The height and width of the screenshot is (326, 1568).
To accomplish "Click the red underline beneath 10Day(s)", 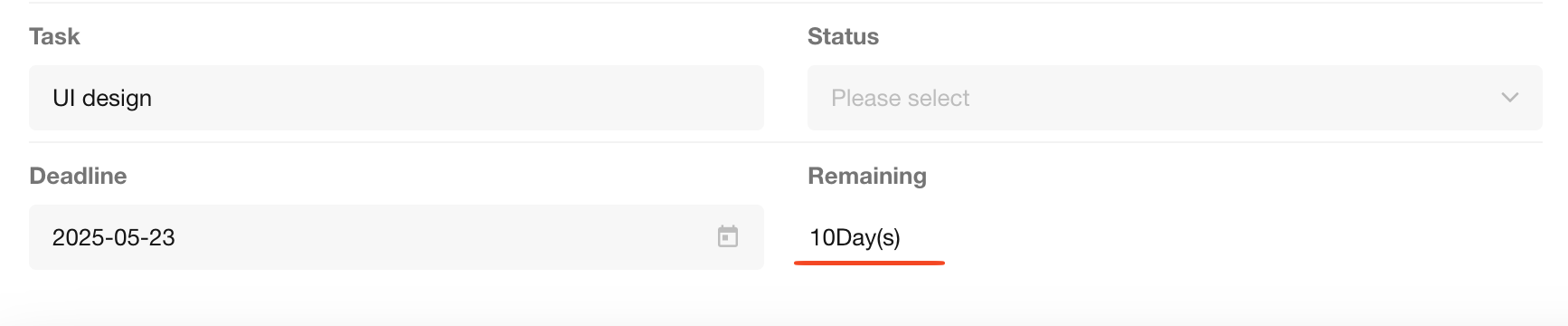I will tap(869, 263).
